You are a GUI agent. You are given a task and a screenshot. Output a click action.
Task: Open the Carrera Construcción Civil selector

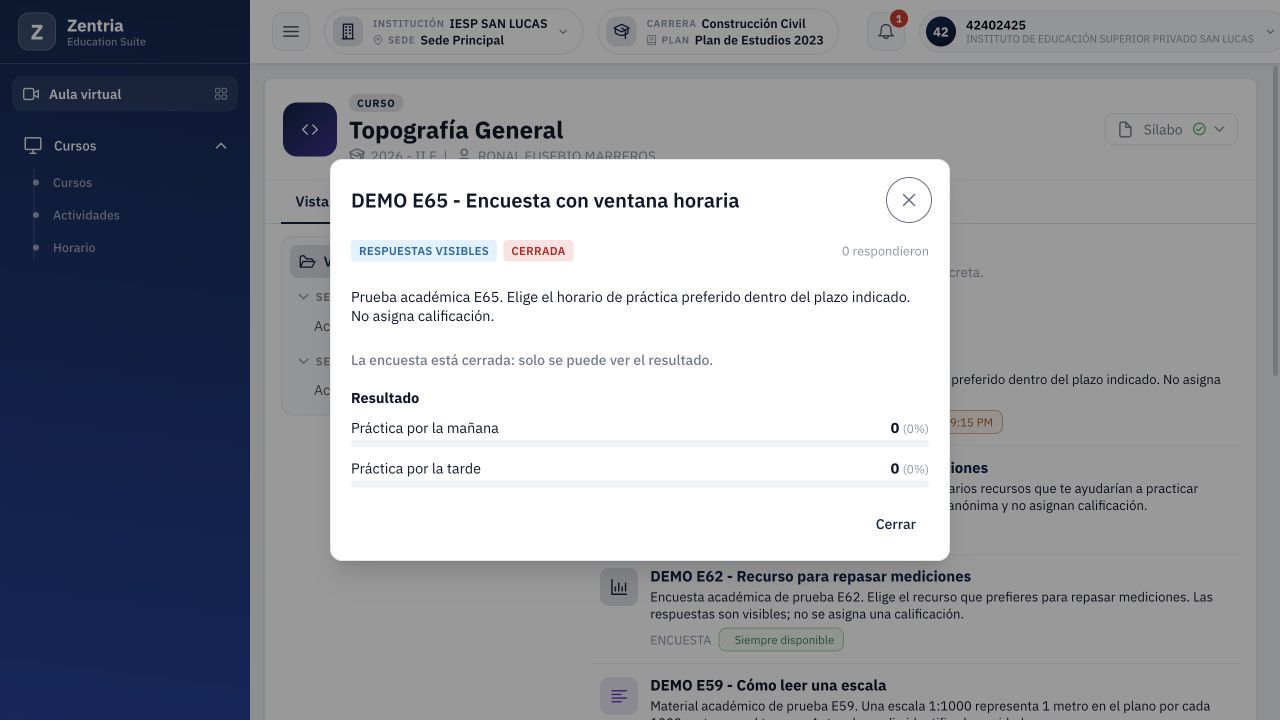(x=718, y=32)
